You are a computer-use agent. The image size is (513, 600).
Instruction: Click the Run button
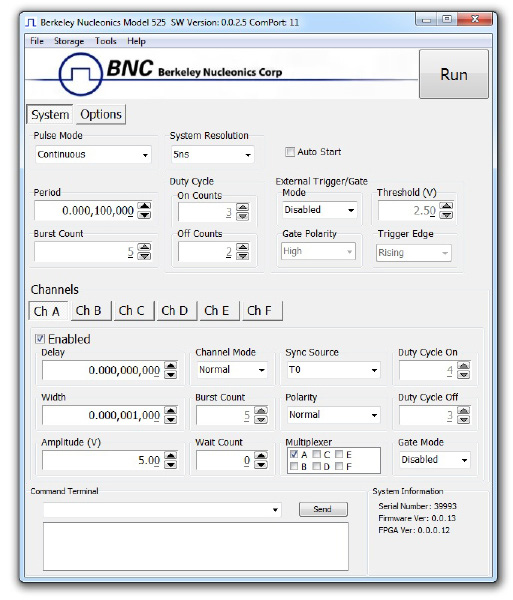coord(454,74)
